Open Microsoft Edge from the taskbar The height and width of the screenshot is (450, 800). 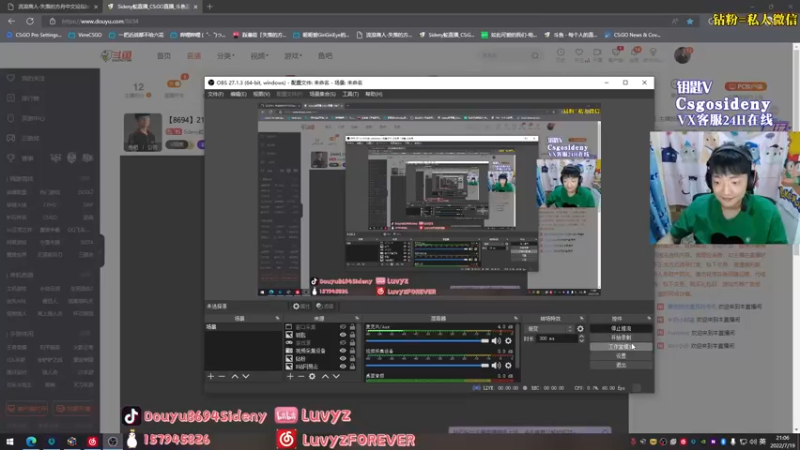pos(31,441)
